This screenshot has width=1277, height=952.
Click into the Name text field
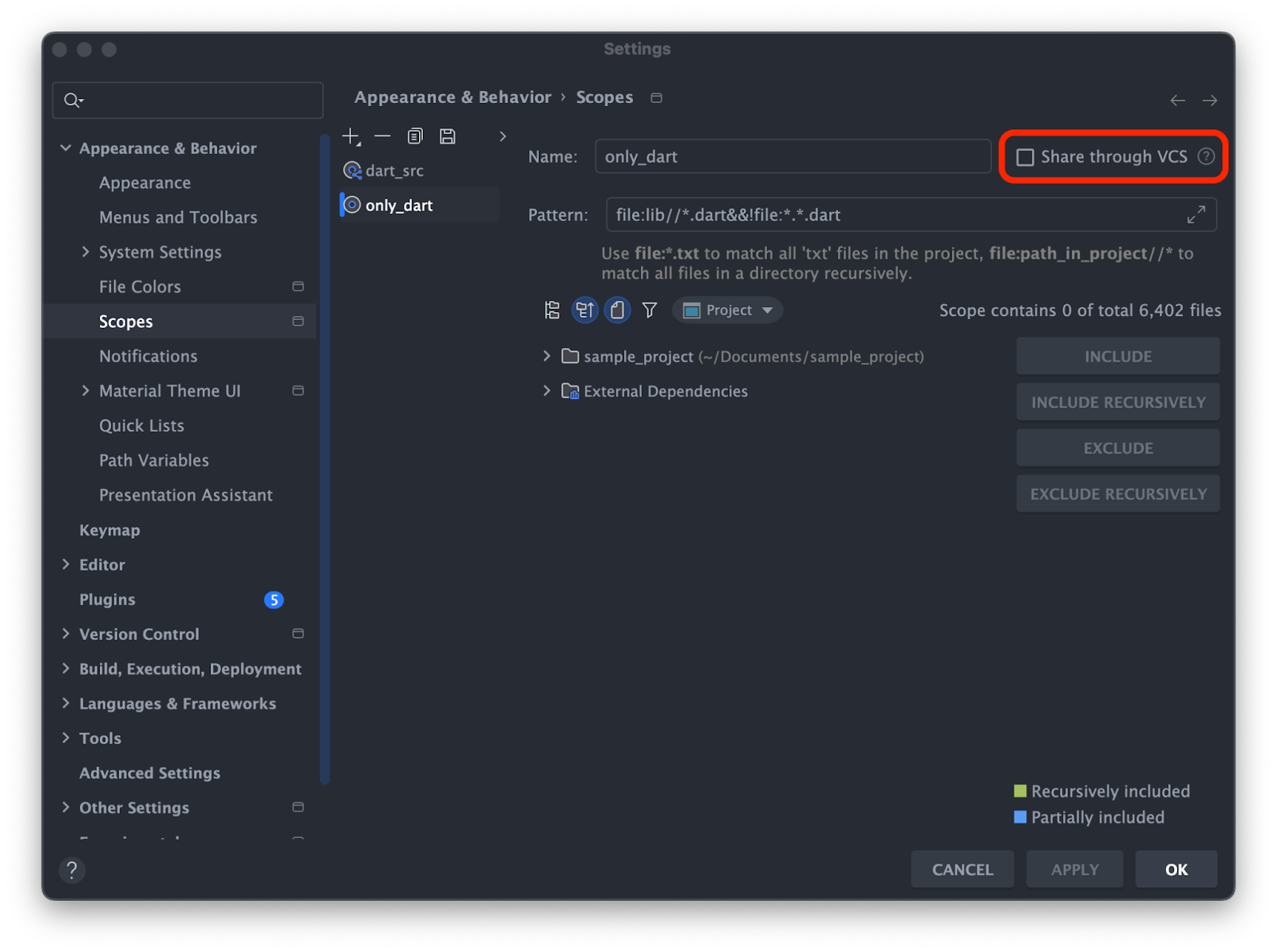coord(792,156)
